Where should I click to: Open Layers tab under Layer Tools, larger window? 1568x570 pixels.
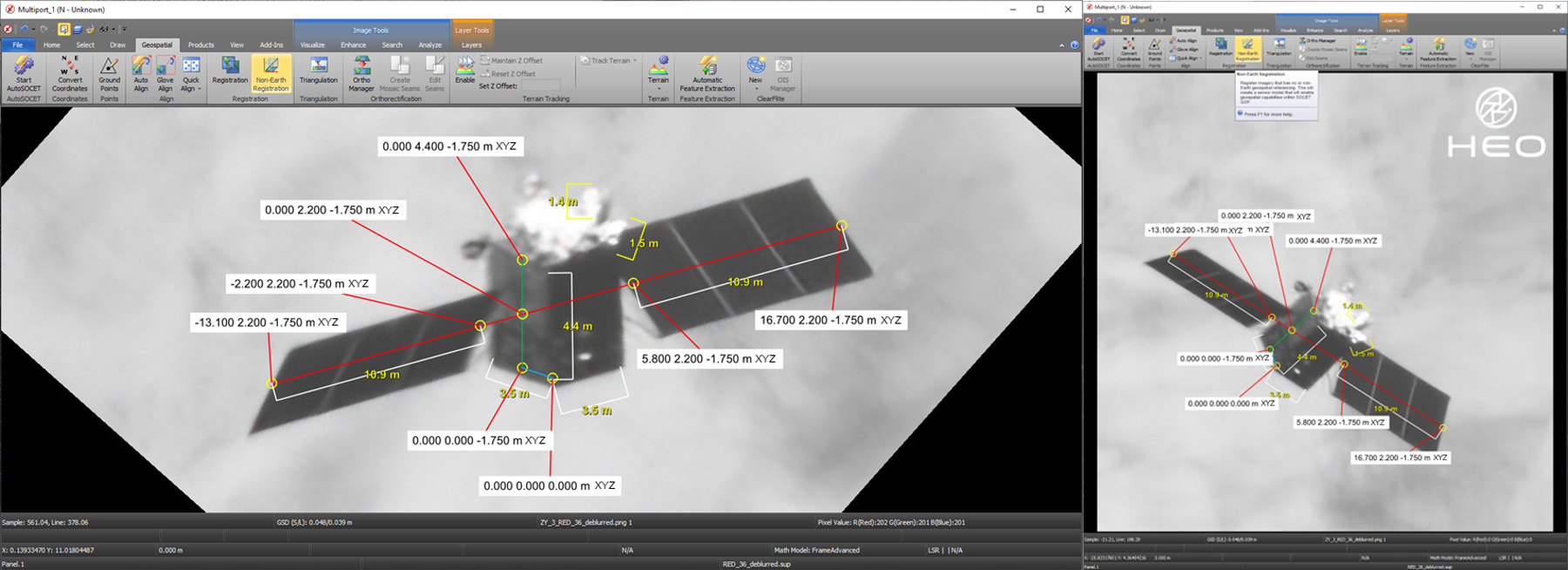point(471,44)
